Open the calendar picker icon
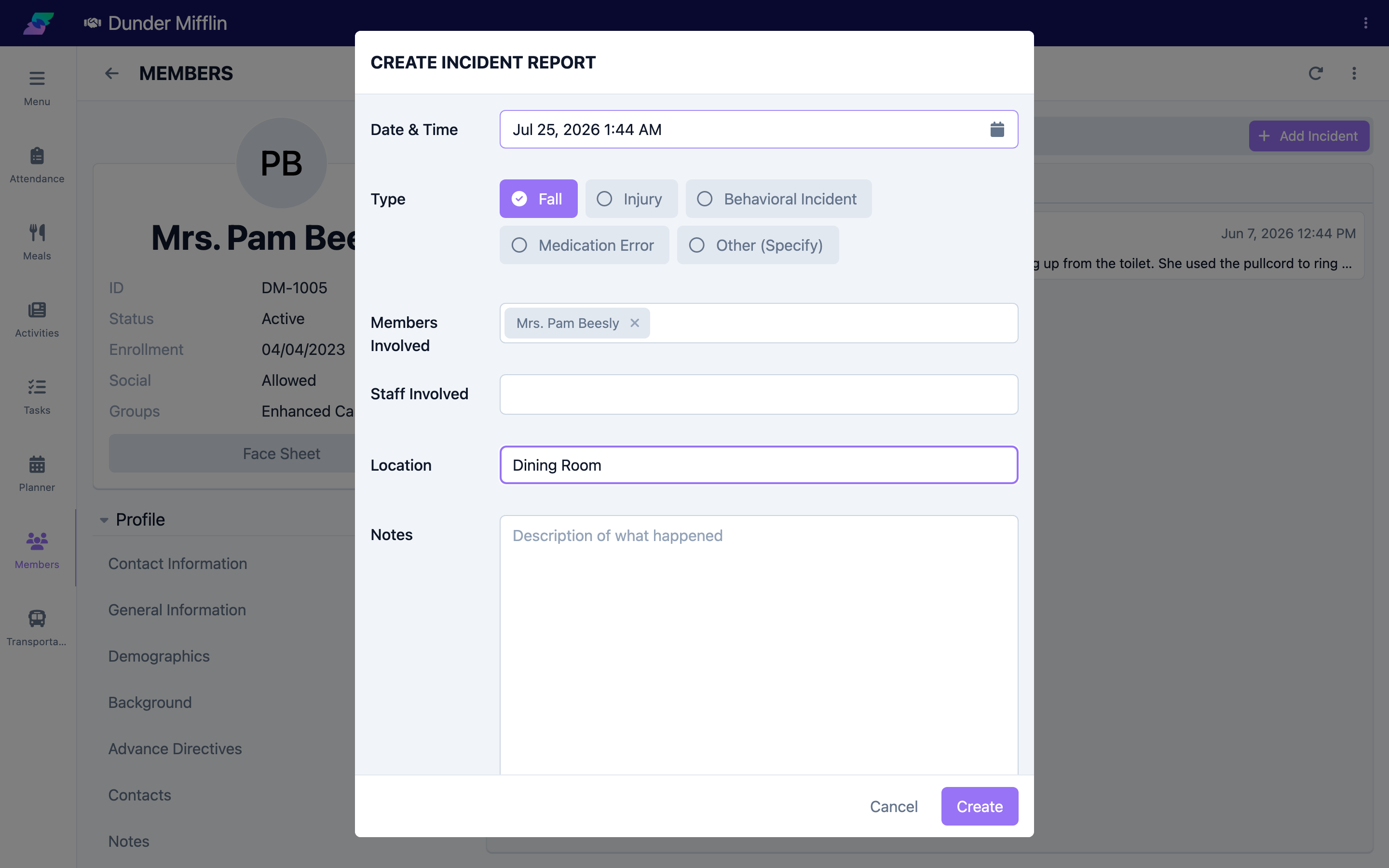1389x868 pixels. pos(997,129)
